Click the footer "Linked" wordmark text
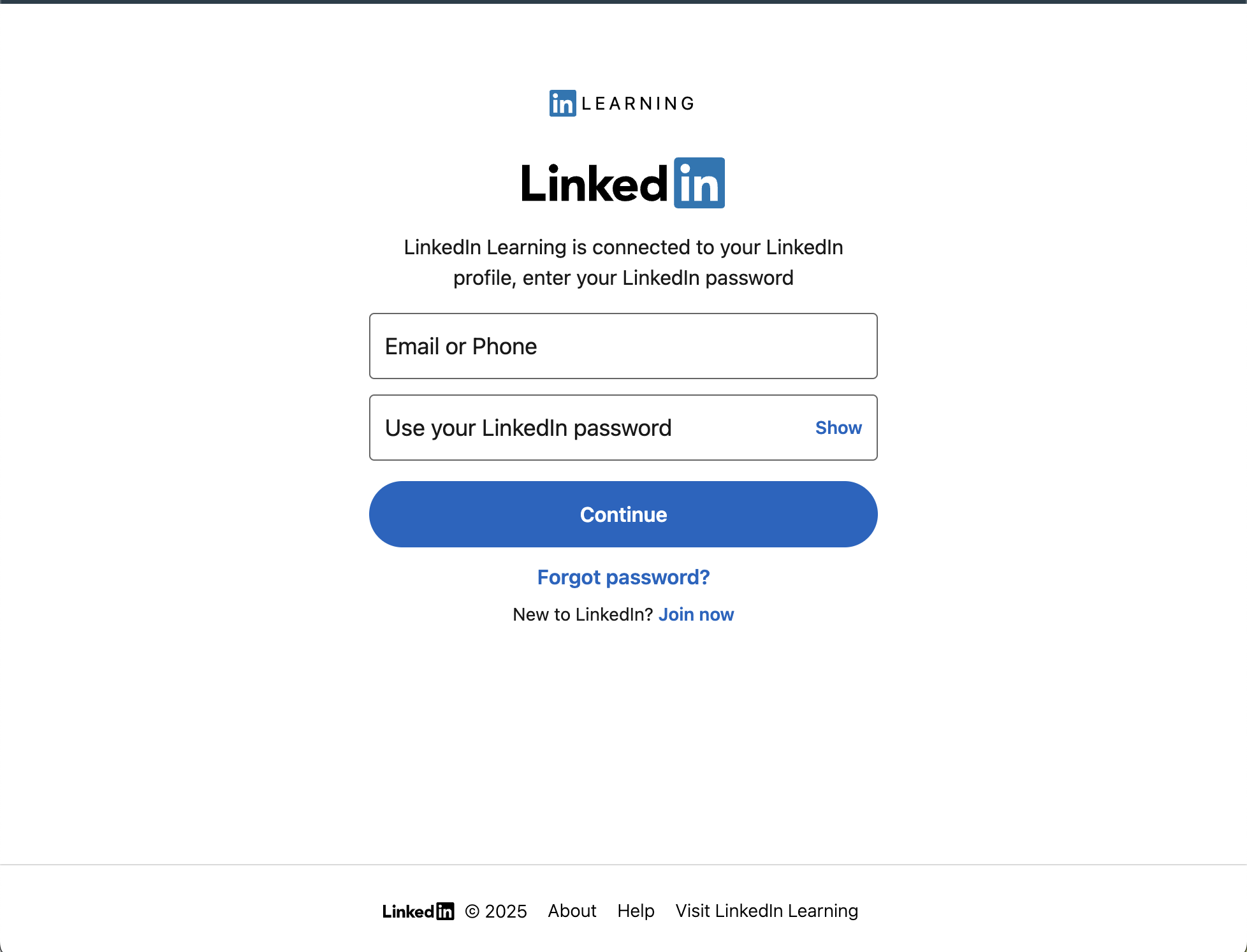Image resolution: width=1247 pixels, height=952 pixels. click(x=408, y=912)
